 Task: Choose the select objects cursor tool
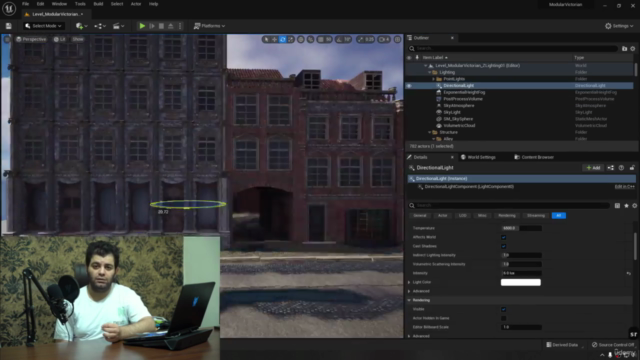(266, 39)
